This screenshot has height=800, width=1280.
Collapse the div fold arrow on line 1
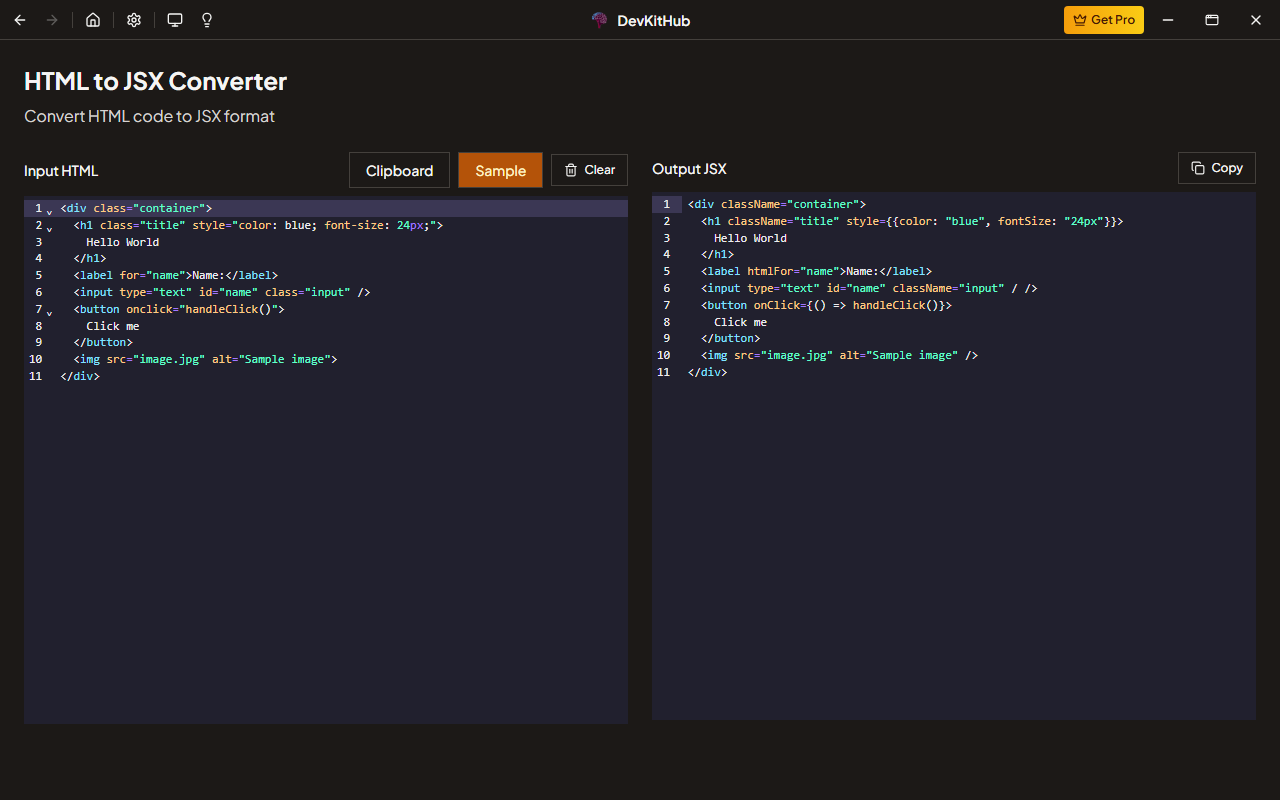(x=50, y=210)
